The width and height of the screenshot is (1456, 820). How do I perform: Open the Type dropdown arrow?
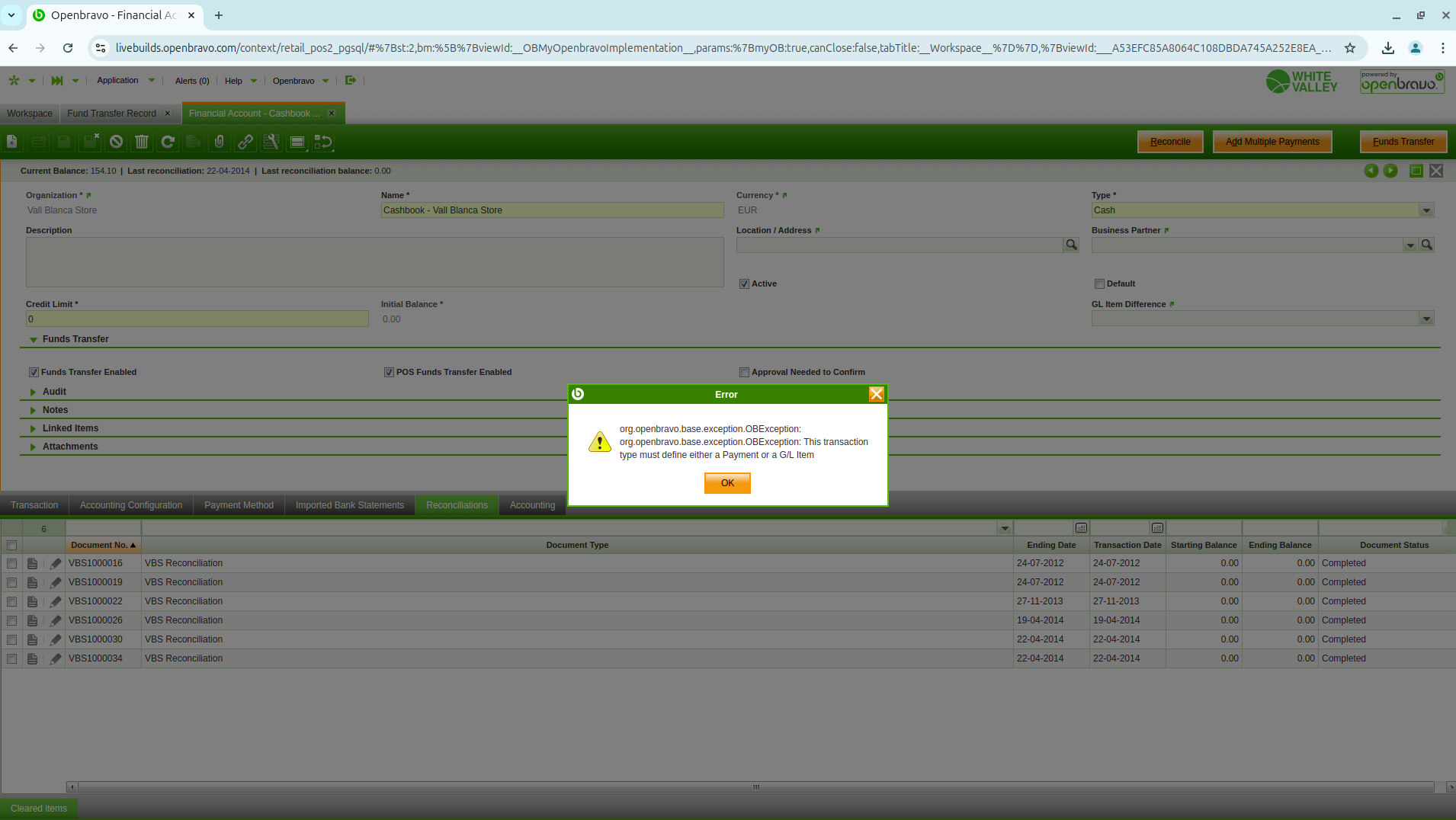1426,211
